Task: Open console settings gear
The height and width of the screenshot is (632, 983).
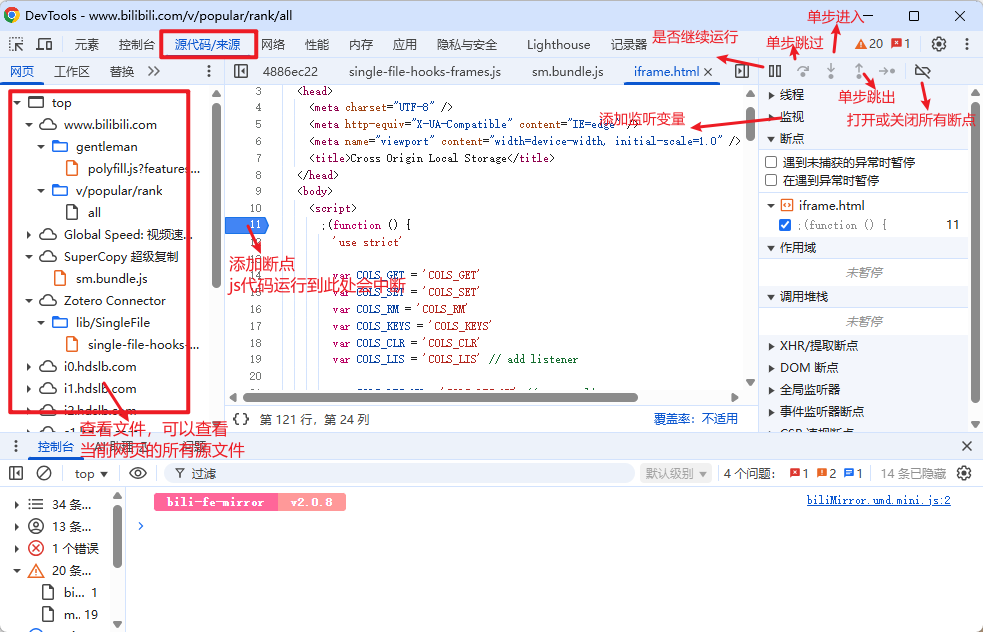Action: 964,473
